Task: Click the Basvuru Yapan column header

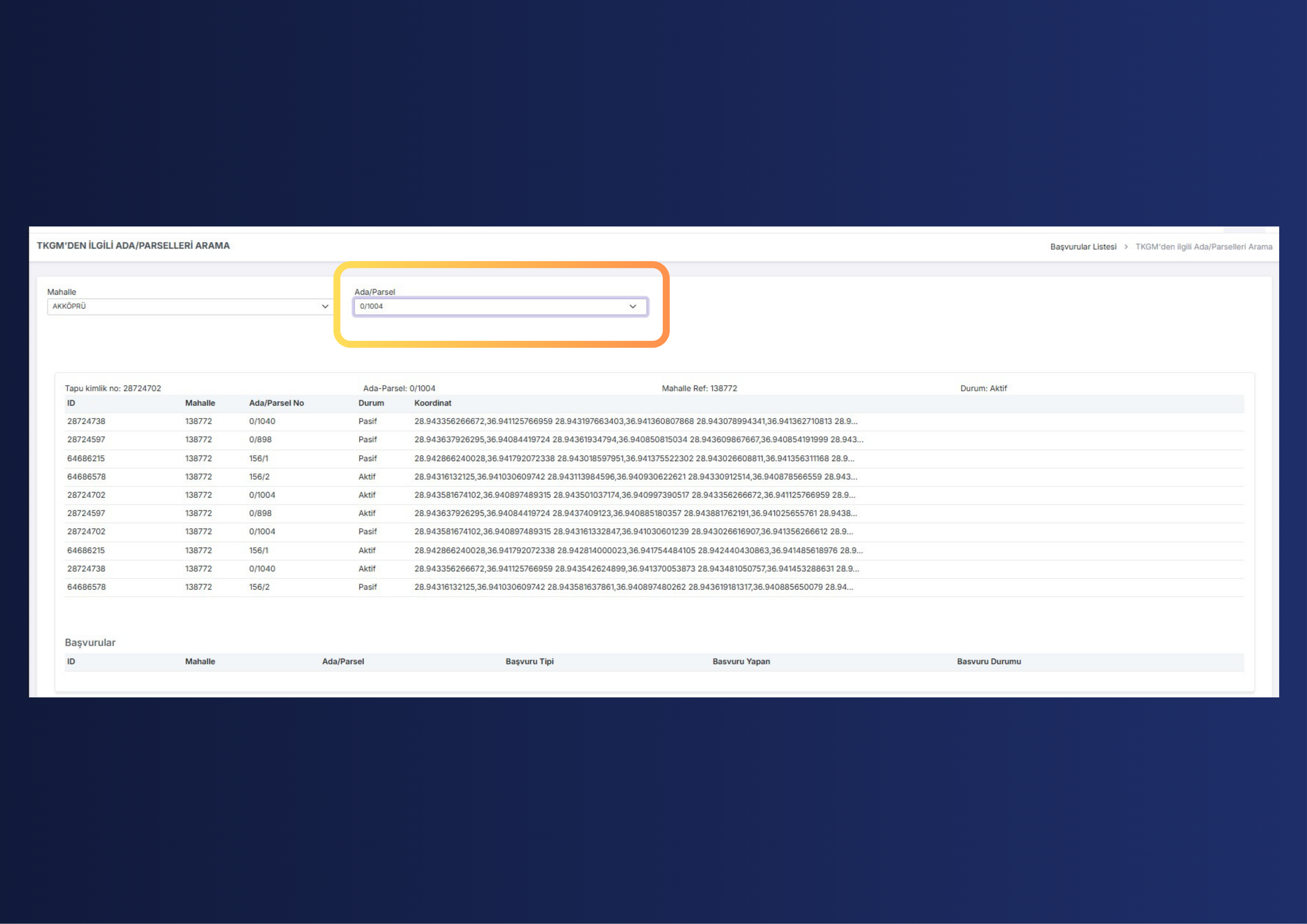Action: (741, 662)
